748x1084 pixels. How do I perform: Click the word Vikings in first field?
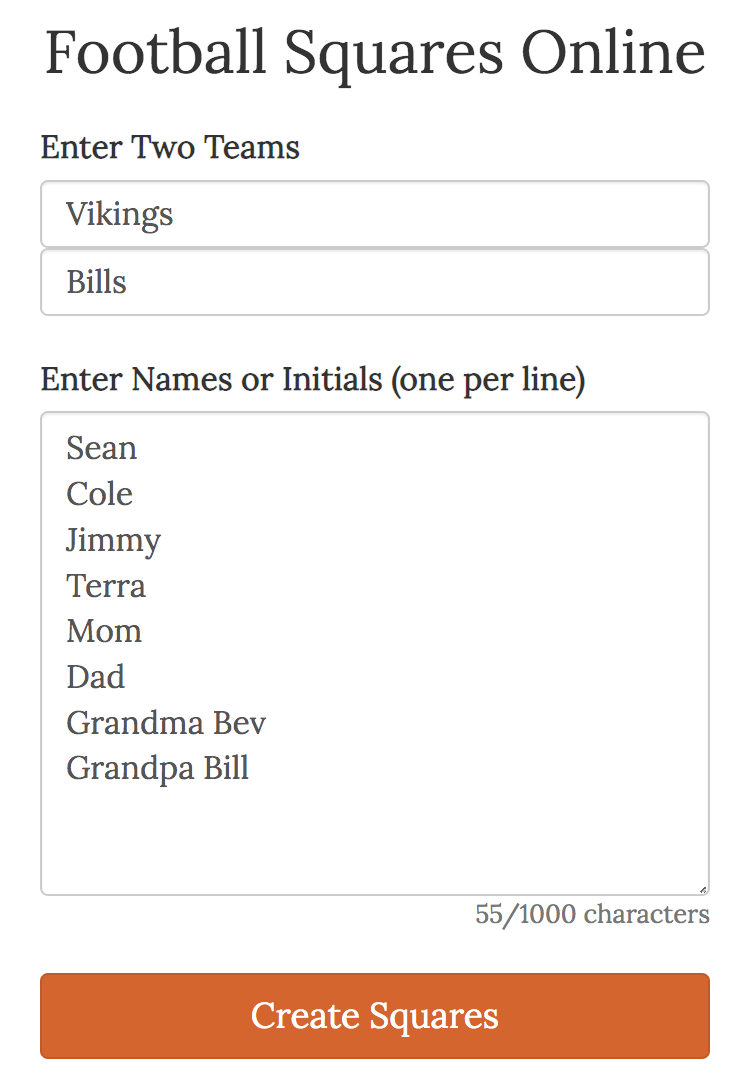[120, 214]
